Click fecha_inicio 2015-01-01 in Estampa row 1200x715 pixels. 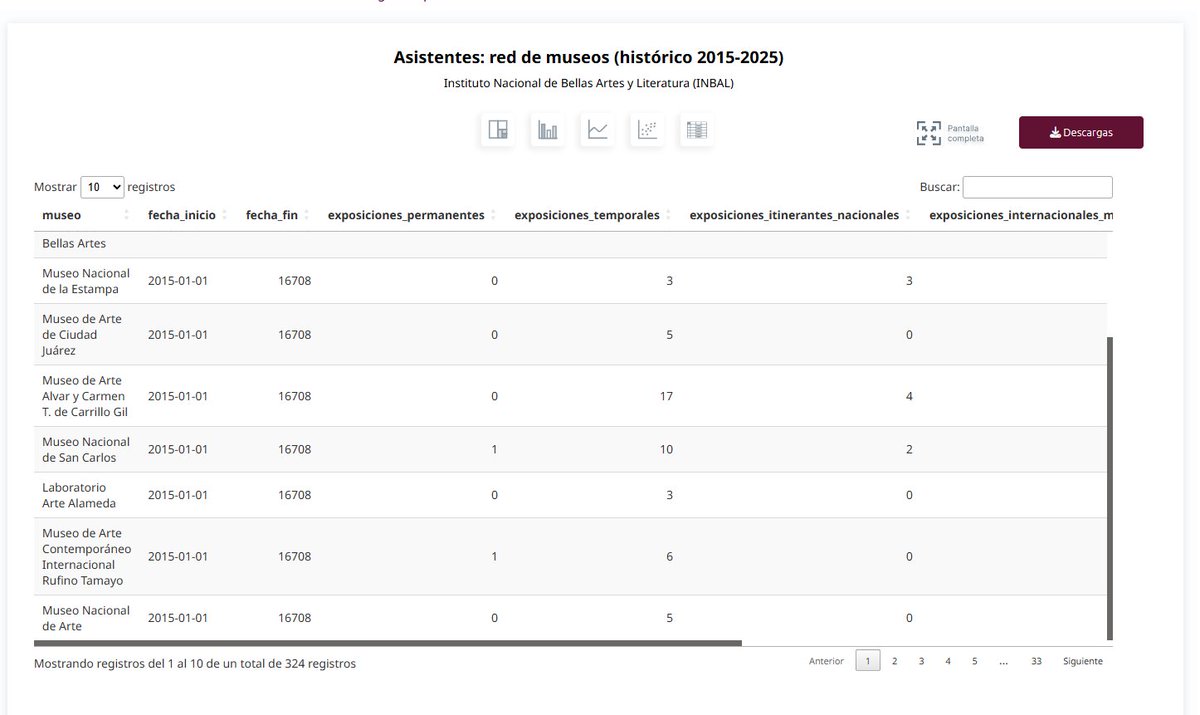[178, 281]
